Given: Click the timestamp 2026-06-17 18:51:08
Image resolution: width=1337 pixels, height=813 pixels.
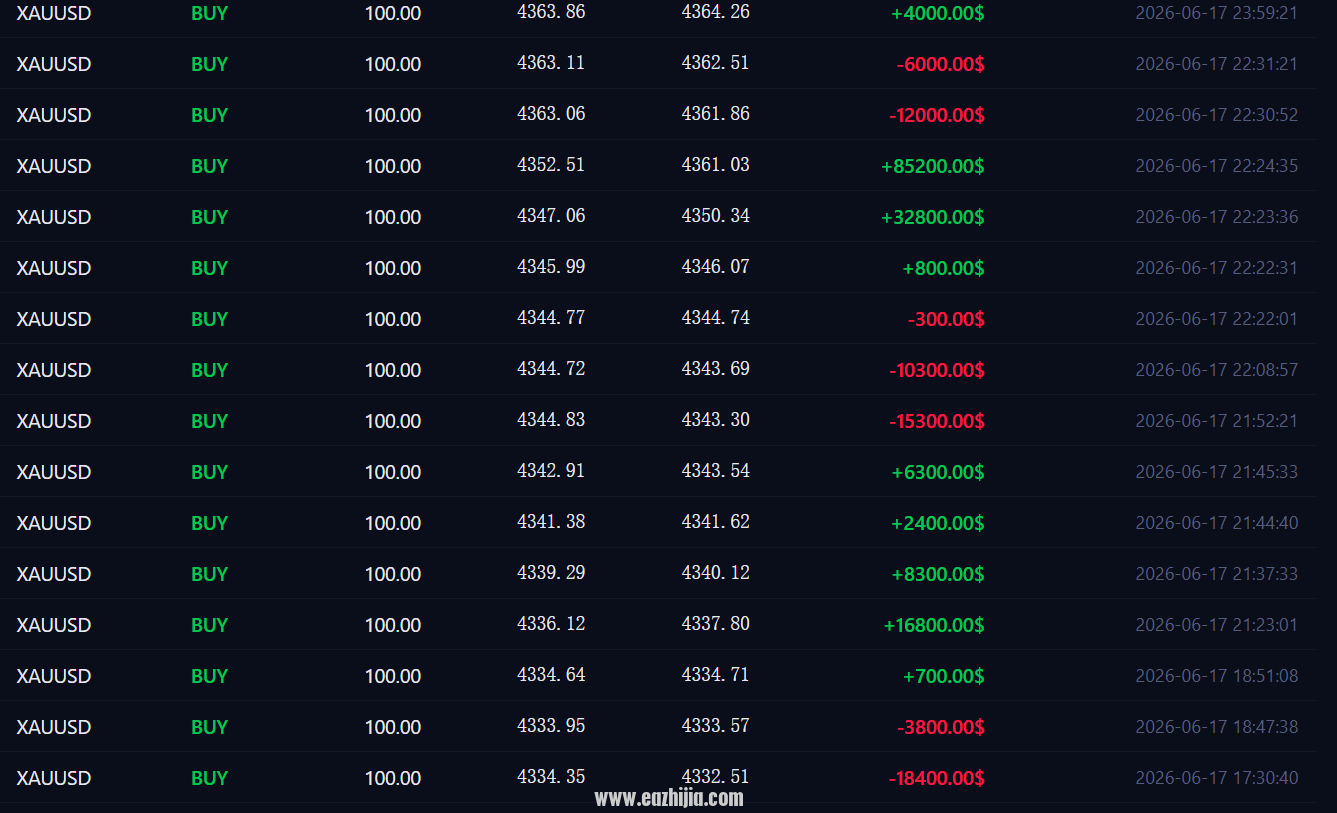Looking at the screenshot, I should (1217, 676).
